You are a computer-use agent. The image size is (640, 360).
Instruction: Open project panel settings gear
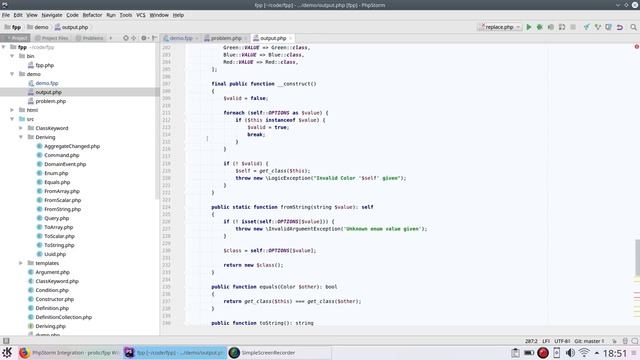click(x=144, y=38)
